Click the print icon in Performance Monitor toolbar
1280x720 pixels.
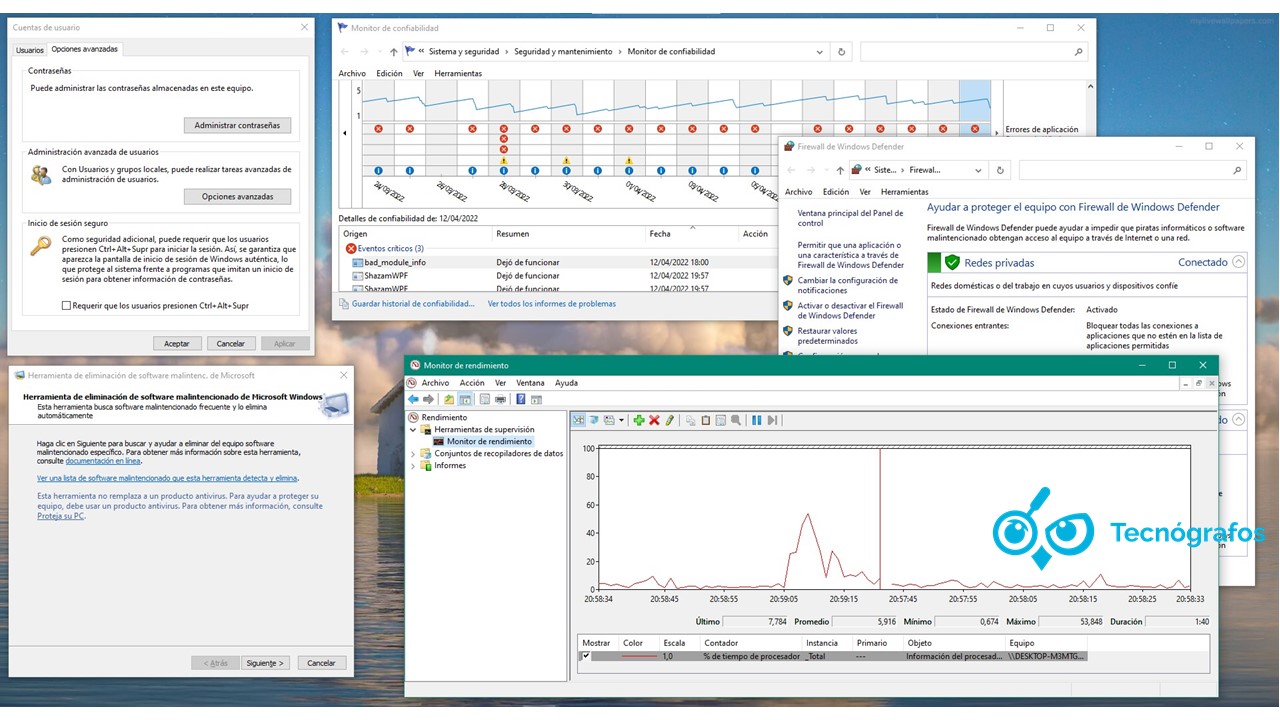500,399
